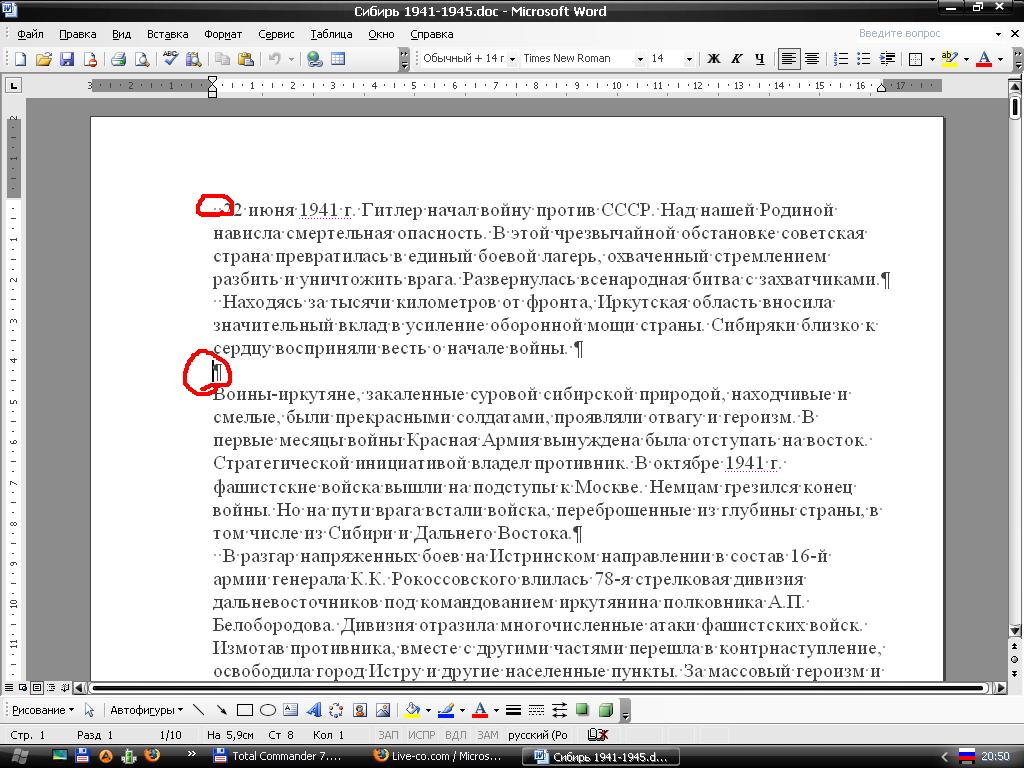
Task: Select the Rectangle drawing tool
Action: (x=244, y=711)
